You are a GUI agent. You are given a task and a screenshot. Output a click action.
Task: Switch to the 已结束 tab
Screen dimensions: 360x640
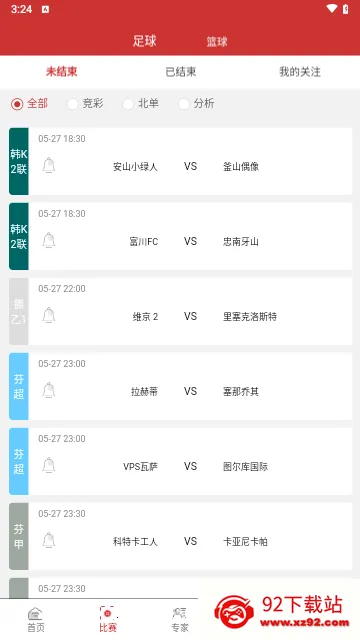point(180,72)
